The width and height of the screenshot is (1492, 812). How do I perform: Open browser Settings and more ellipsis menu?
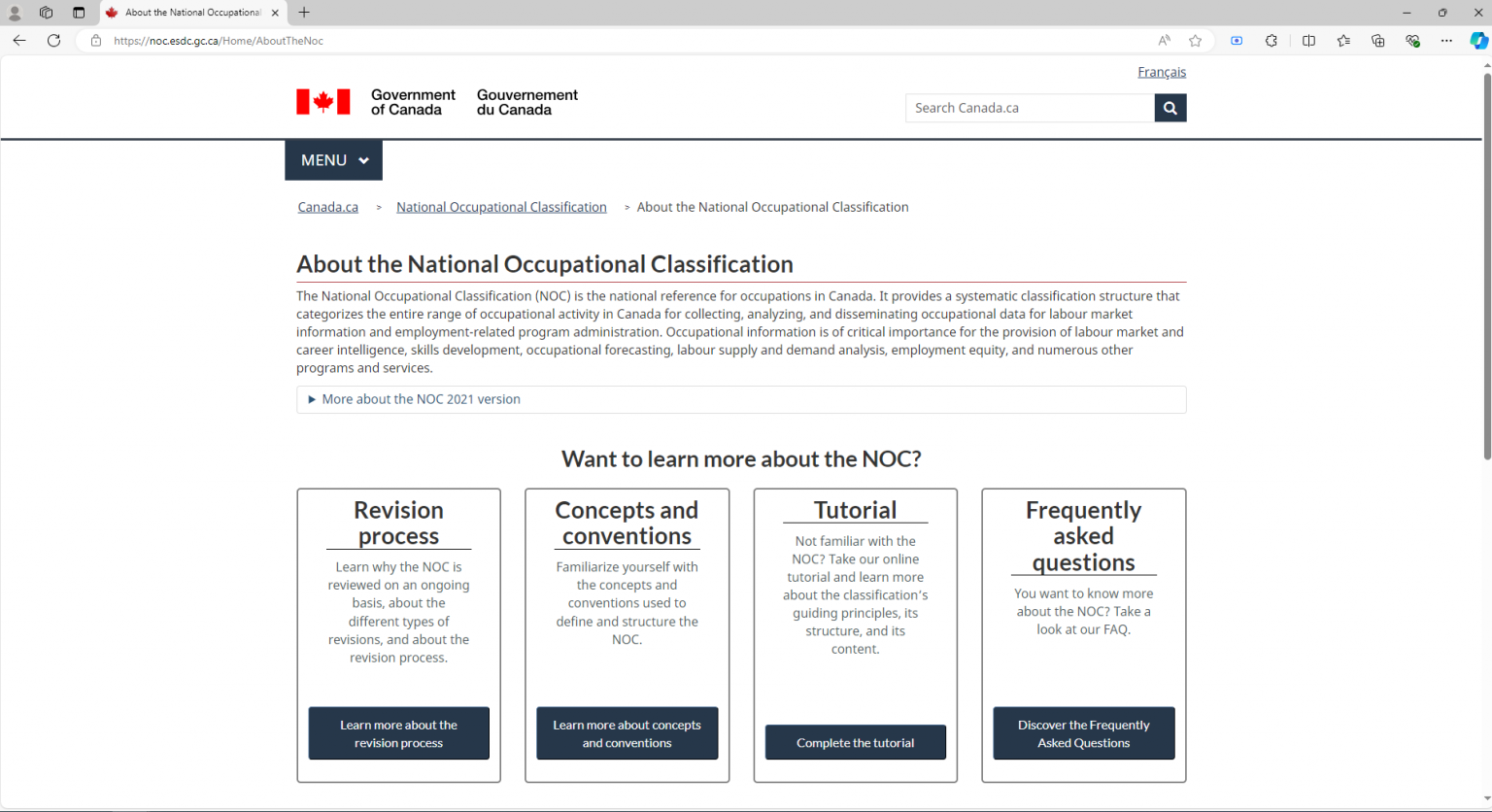(x=1446, y=41)
